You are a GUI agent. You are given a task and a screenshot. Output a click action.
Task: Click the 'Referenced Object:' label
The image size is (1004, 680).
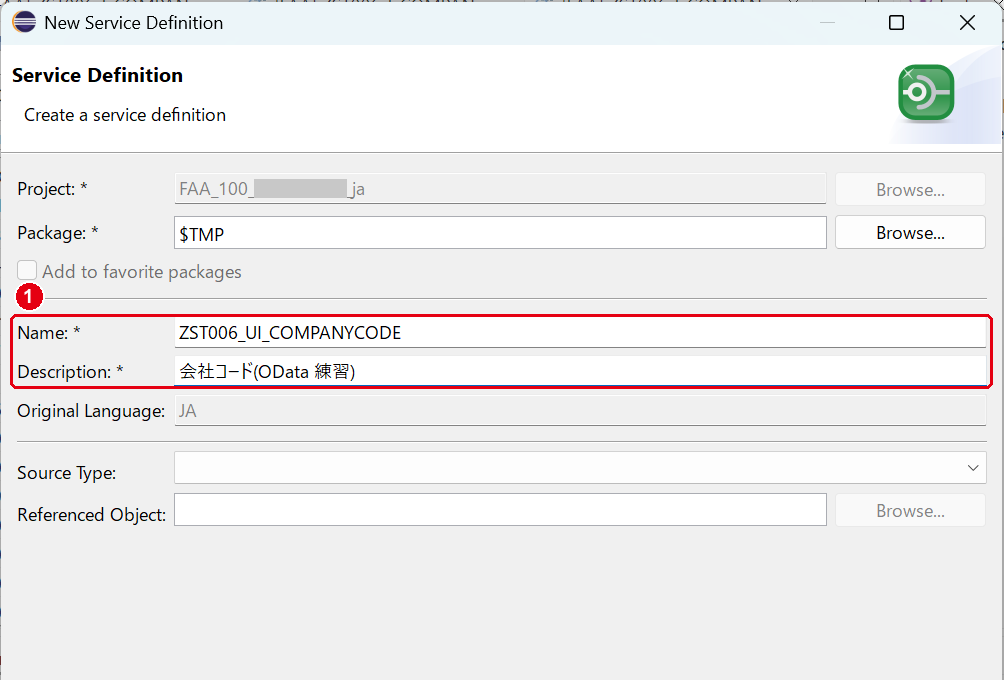92,515
